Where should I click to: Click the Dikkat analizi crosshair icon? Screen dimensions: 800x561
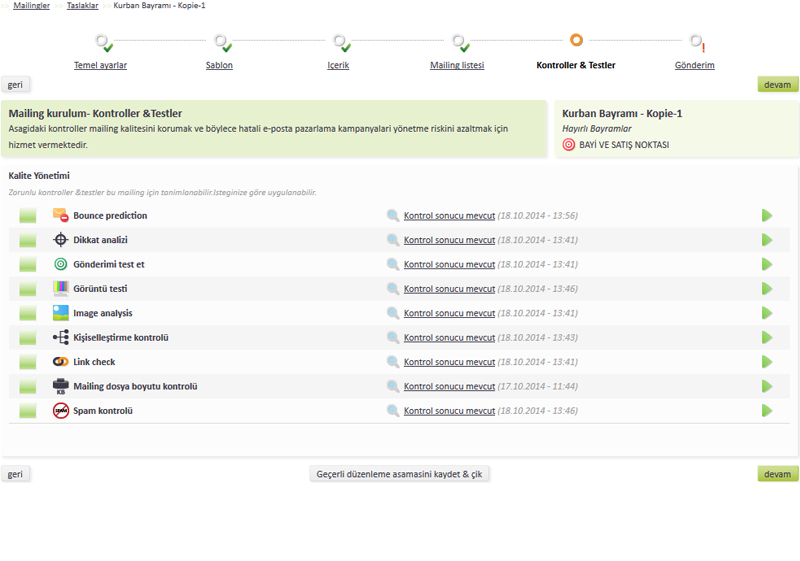click(x=60, y=240)
